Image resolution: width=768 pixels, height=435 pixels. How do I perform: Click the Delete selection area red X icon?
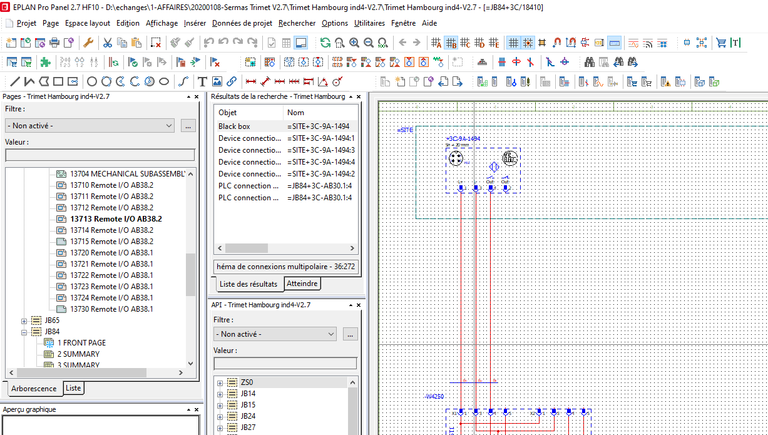156,43
